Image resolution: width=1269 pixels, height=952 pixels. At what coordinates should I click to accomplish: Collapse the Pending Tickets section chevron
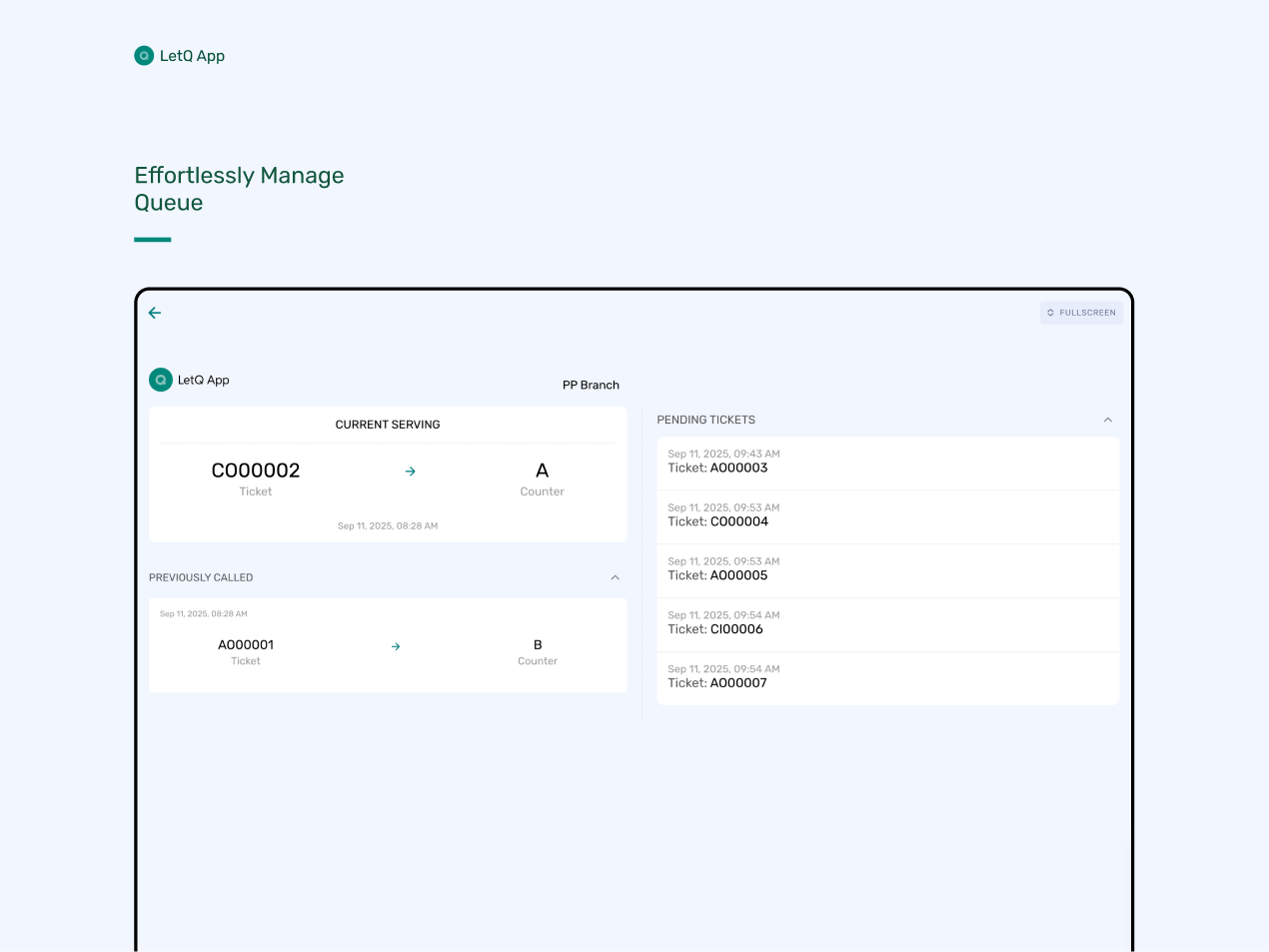[1107, 420]
